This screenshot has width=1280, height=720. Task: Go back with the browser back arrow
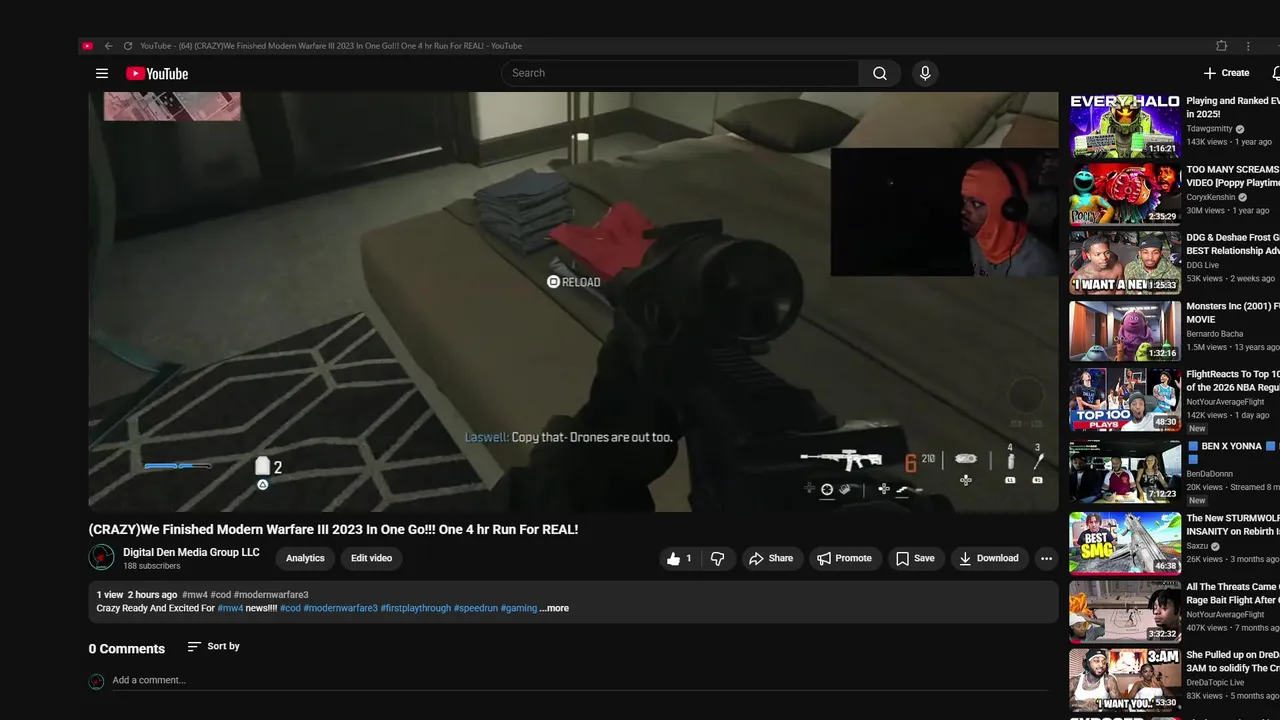[x=108, y=46]
